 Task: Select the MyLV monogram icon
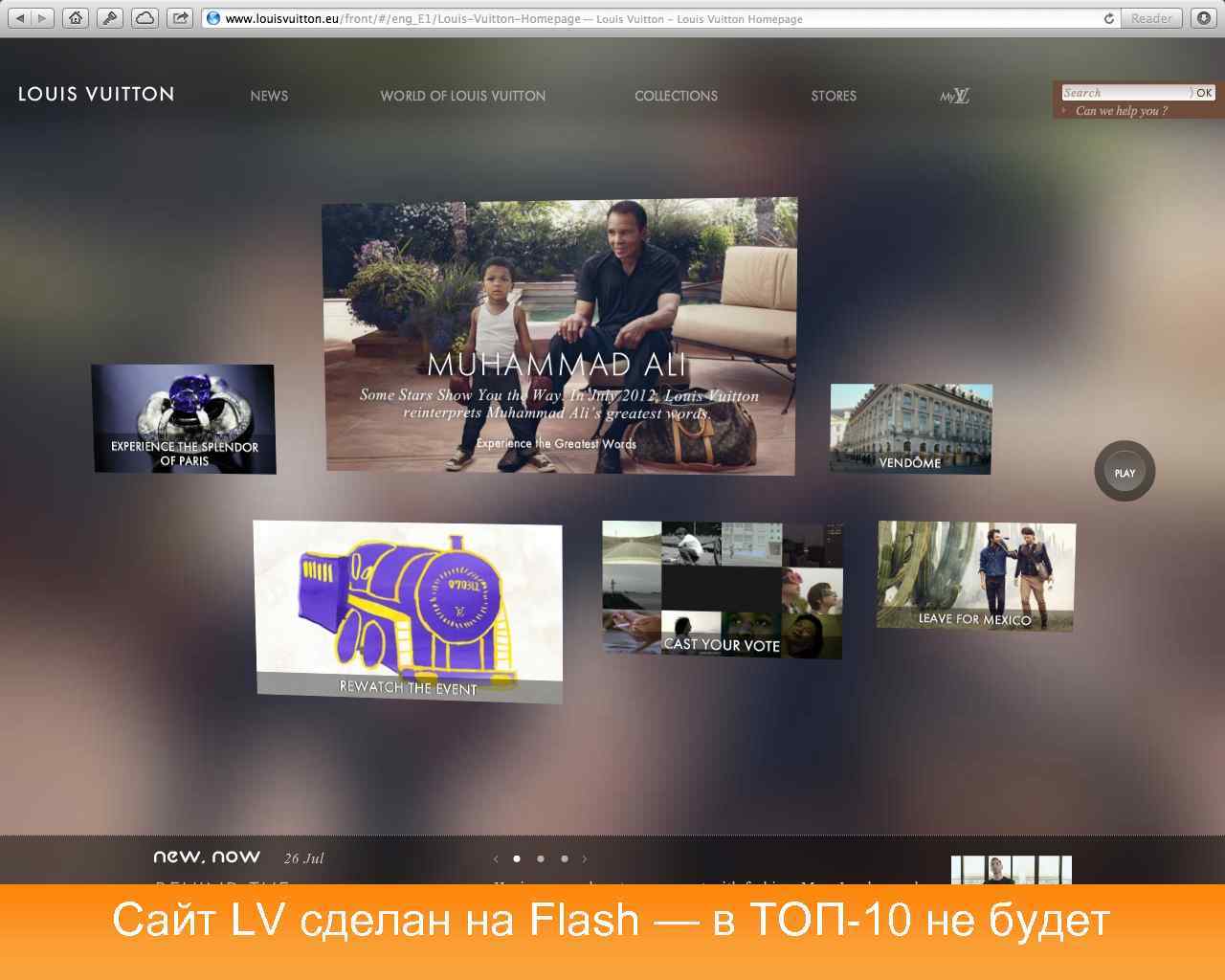point(954,96)
